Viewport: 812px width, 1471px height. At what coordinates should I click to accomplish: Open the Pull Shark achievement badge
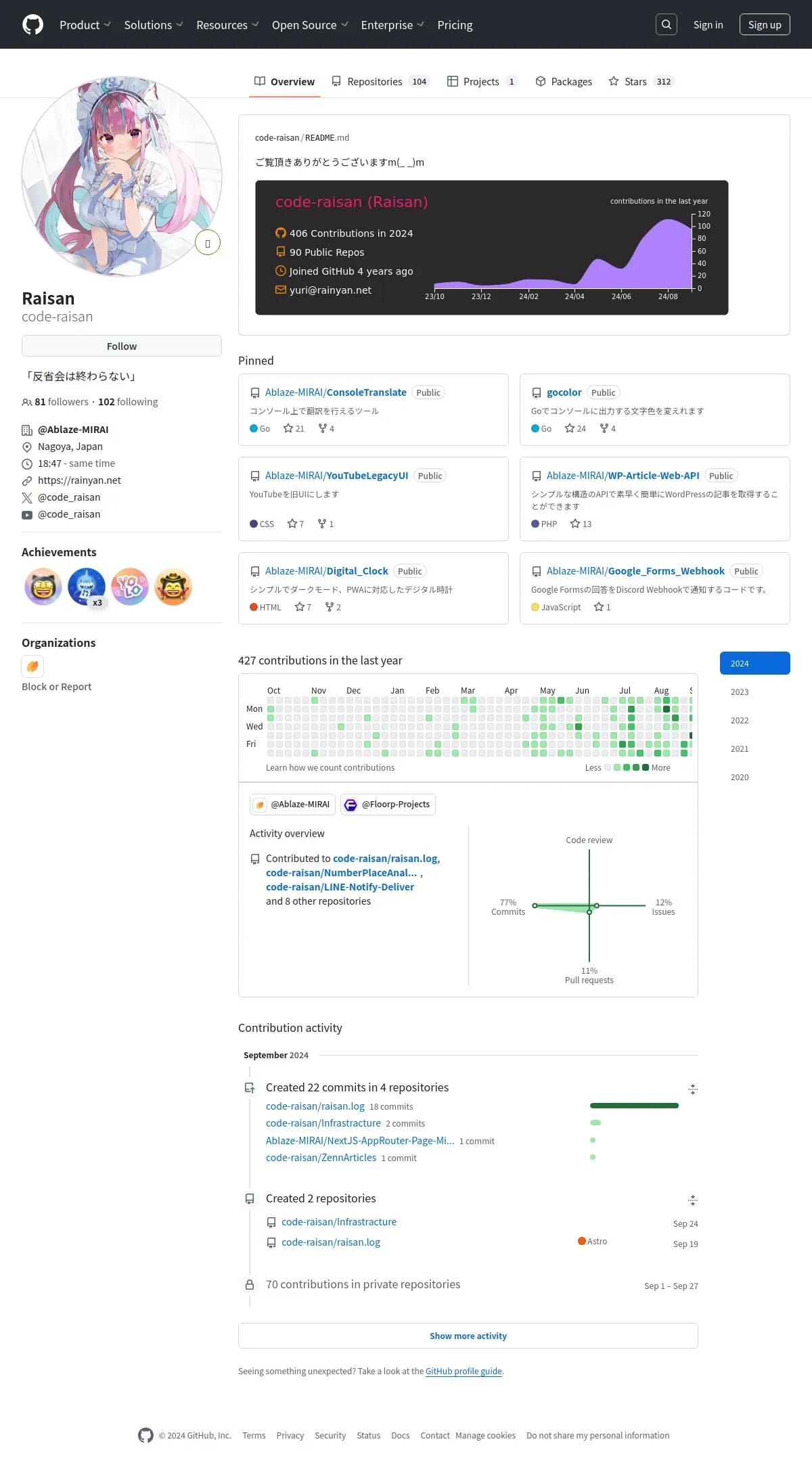87,587
